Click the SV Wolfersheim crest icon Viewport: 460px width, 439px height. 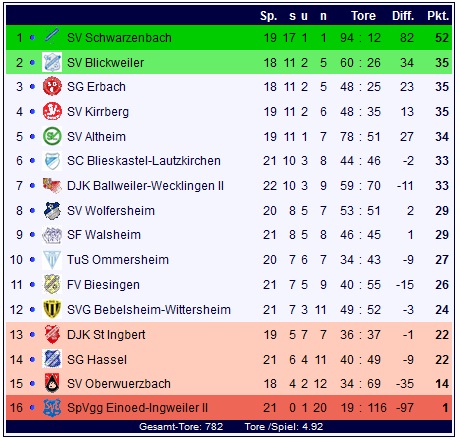click(52, 210)
